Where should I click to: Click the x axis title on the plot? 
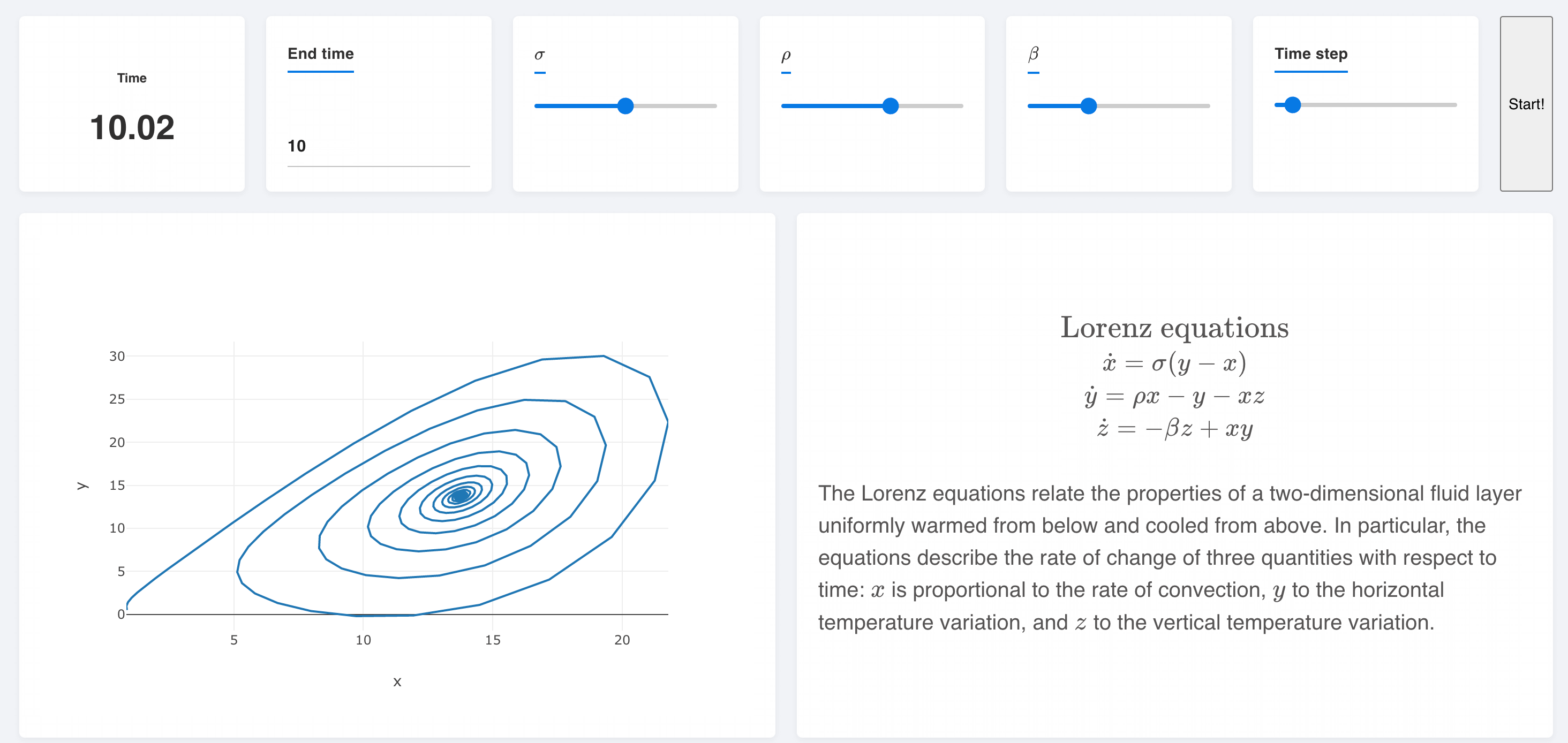tap(397, 681)
